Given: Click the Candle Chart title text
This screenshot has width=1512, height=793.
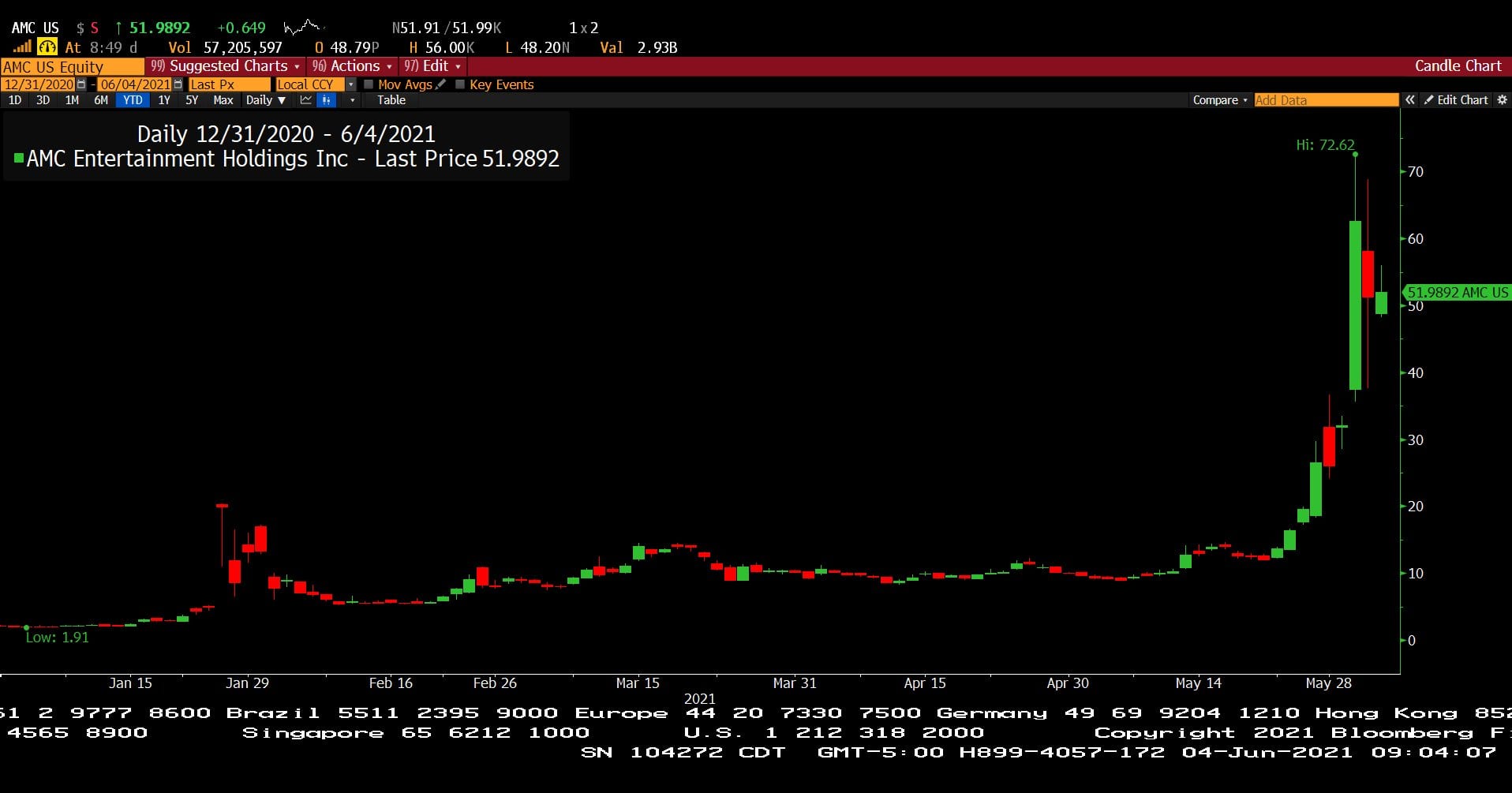Looking at the screenshot, I should tap(1458, 66).
